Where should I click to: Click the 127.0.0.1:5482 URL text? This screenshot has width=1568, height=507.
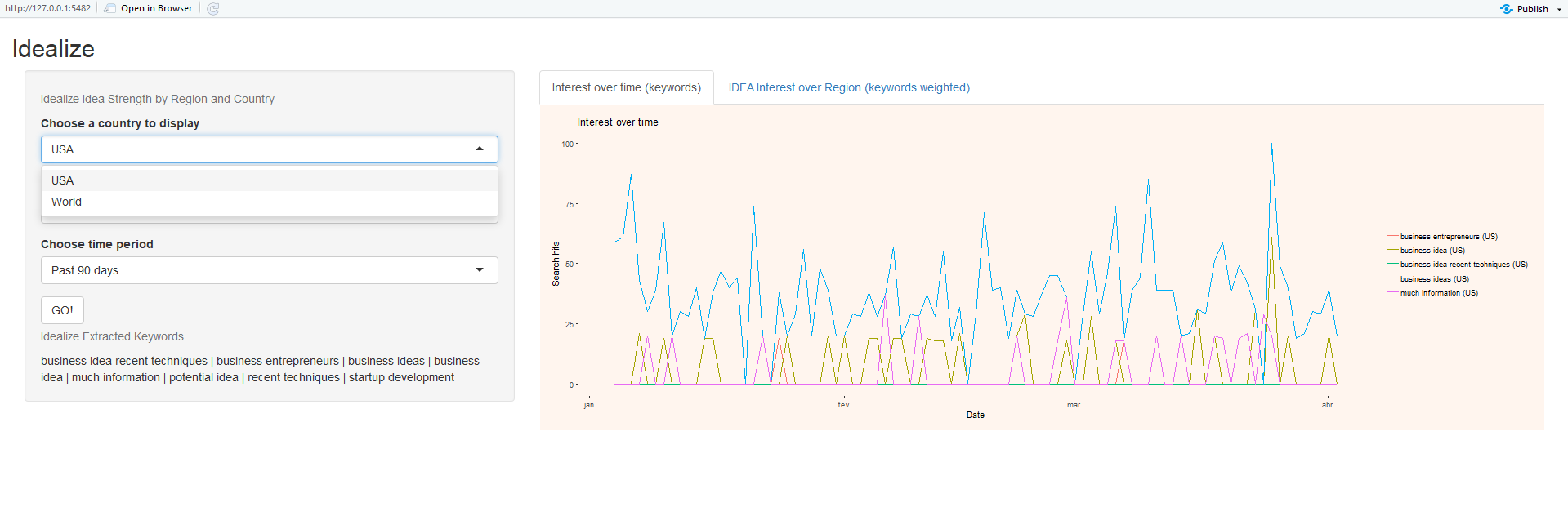tap(47, 8)
